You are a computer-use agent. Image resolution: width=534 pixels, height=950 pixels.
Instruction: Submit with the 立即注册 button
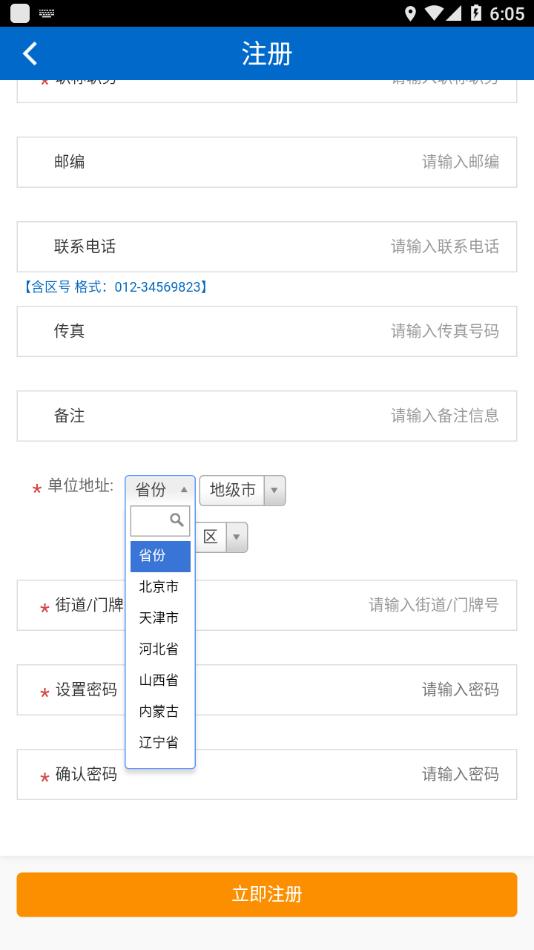[x=267, y=894]
